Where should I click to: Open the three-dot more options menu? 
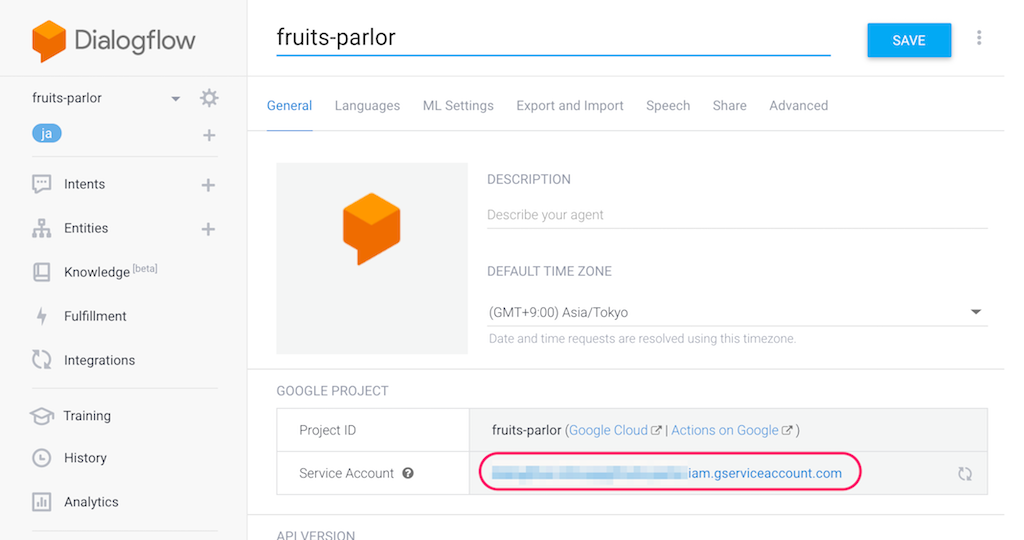click(978, 38)
